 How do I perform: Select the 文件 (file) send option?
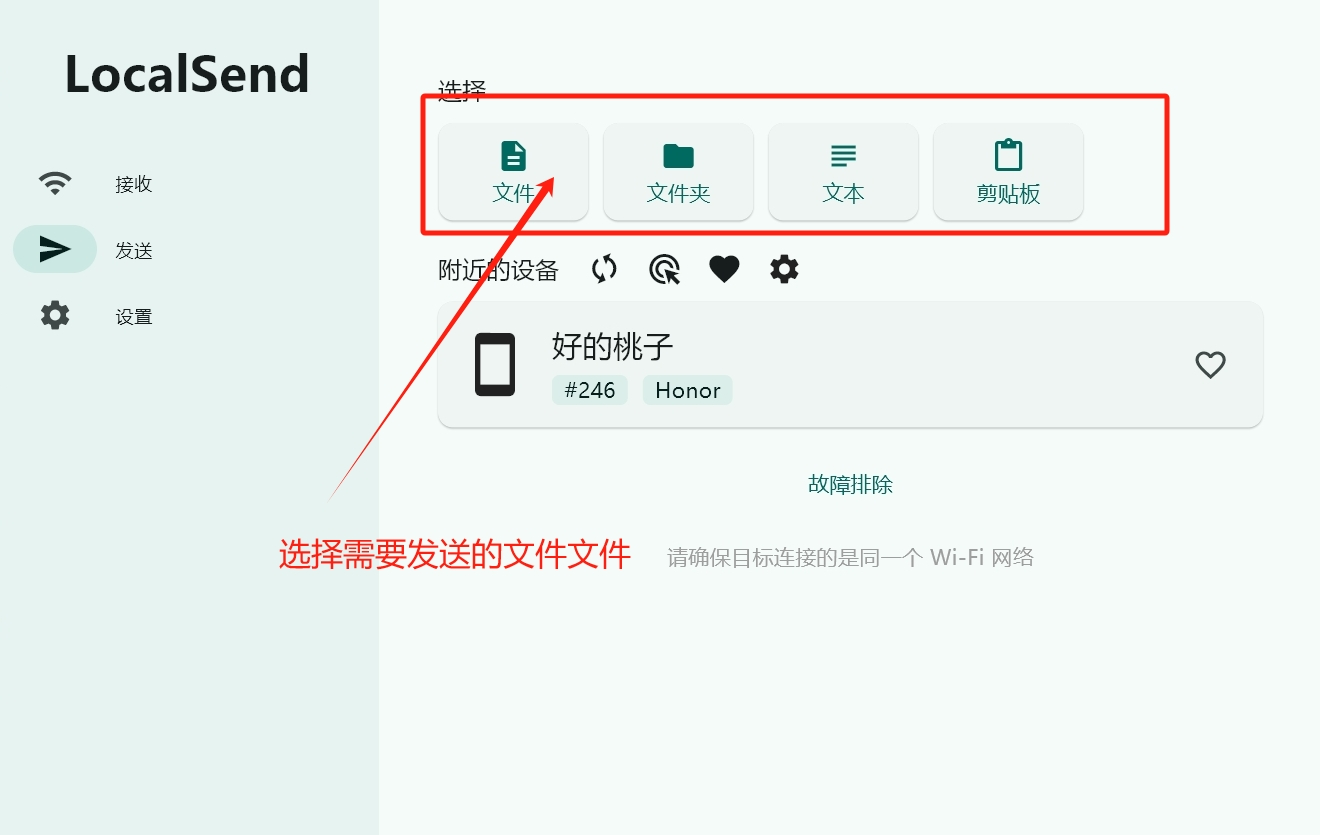coord(513,172)
